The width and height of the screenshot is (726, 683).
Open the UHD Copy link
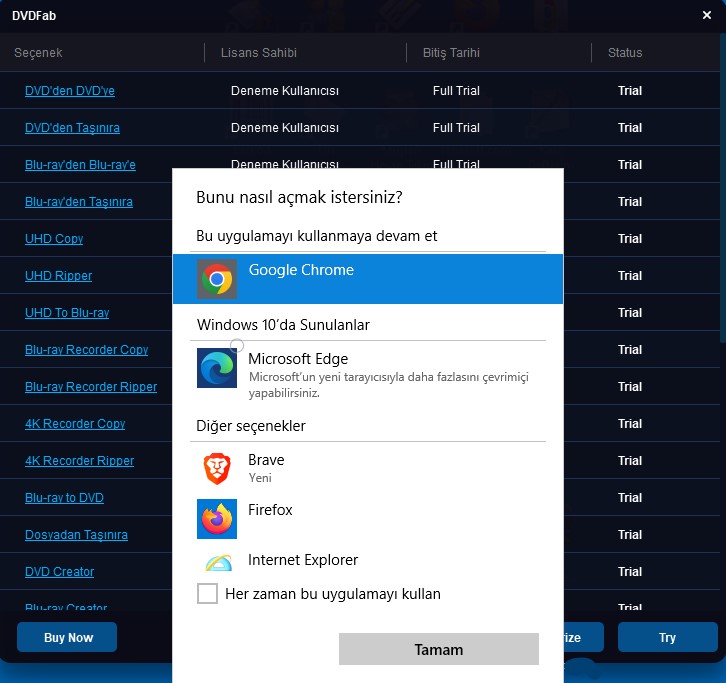click(x=54, y=239)
